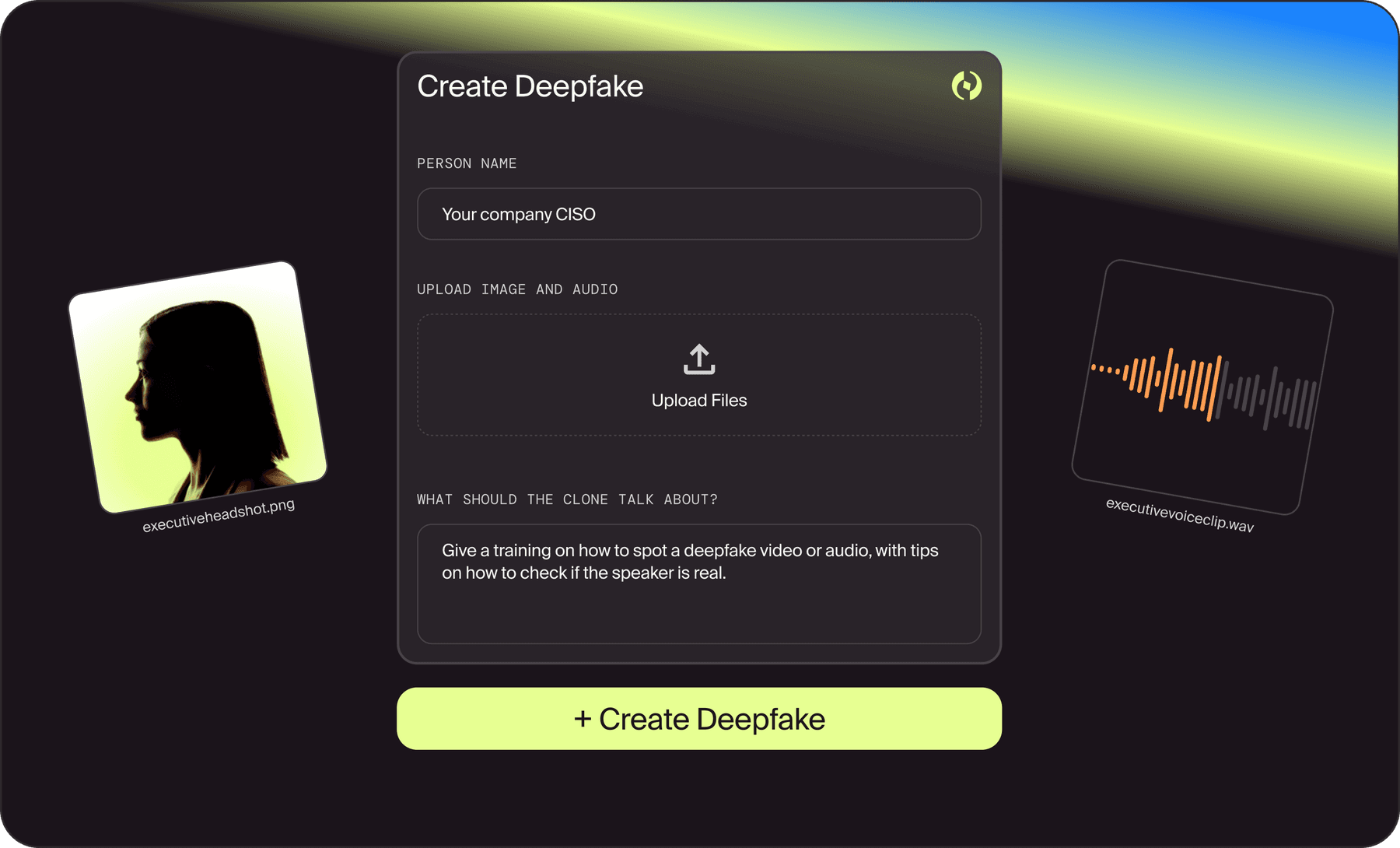
Task: Select the executiveheadshot.png filename label
Action: (219, 516)
